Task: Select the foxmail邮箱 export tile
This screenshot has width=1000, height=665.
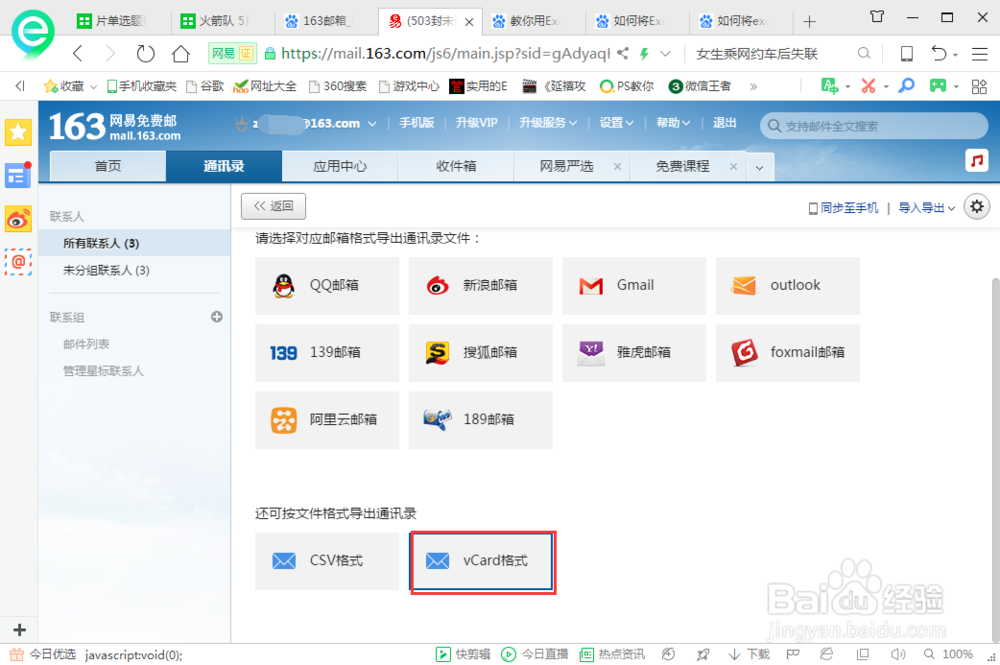Action: point(788,353)
